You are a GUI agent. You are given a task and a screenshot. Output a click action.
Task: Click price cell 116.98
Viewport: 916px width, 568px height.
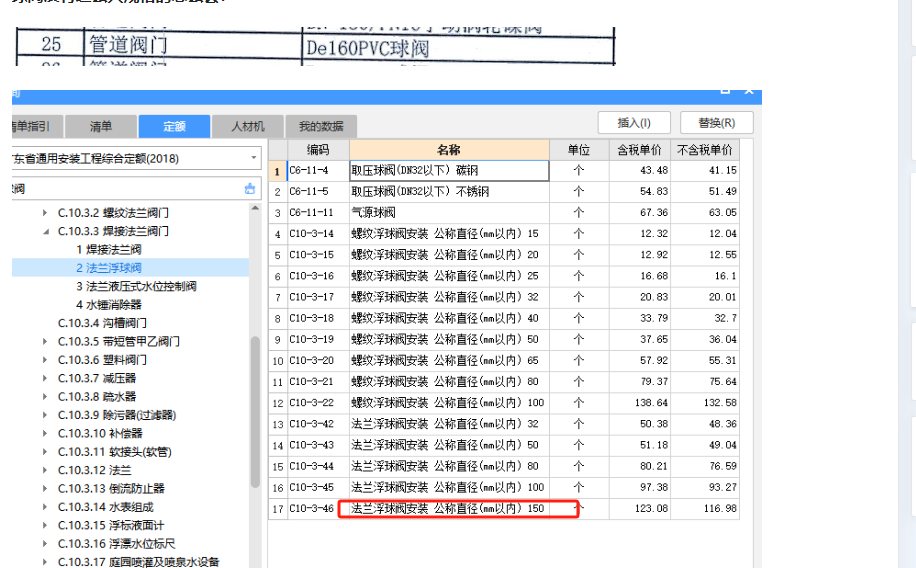coord(705,508)
